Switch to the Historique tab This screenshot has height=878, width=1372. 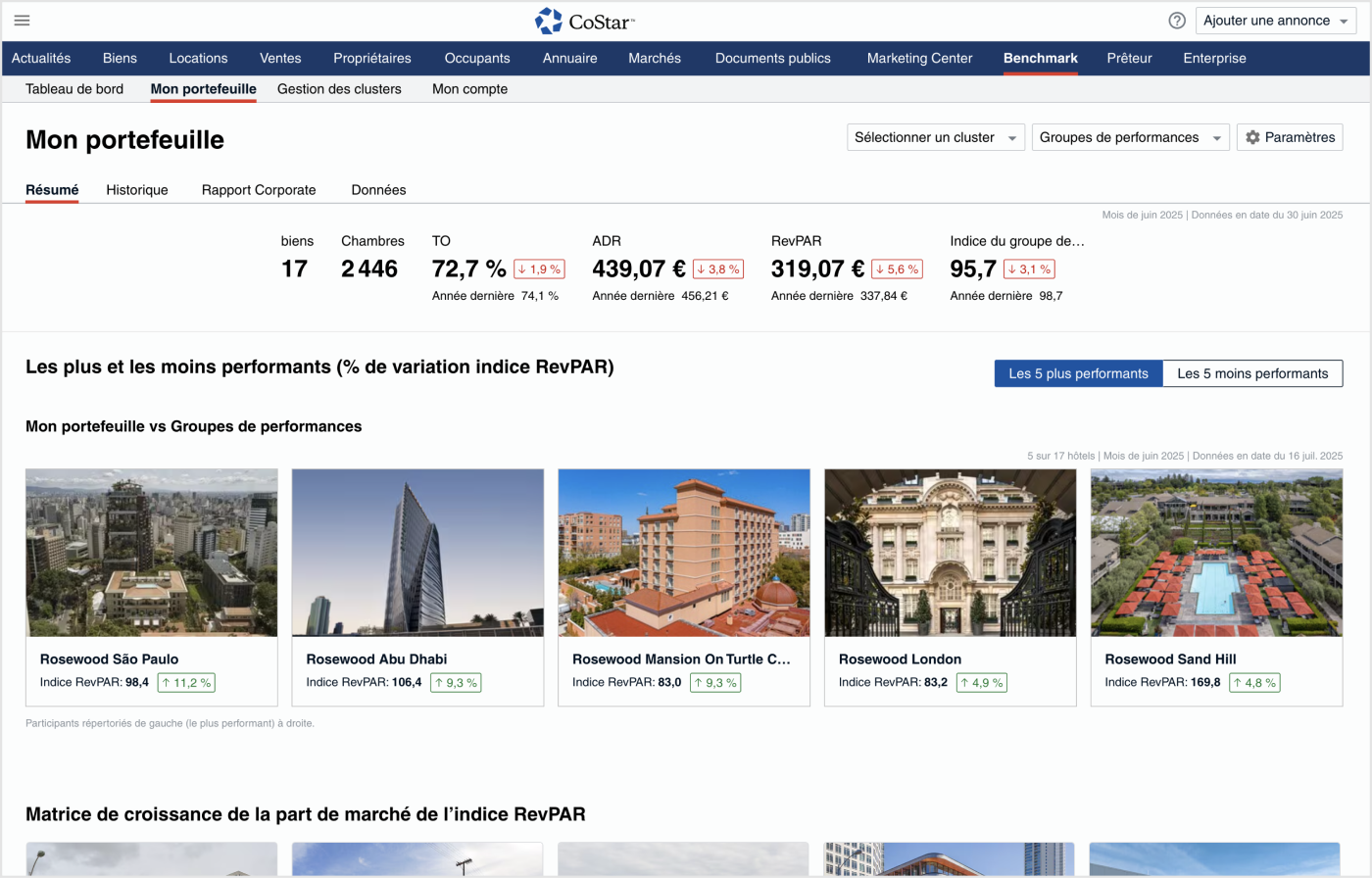[x=137, y=190]
